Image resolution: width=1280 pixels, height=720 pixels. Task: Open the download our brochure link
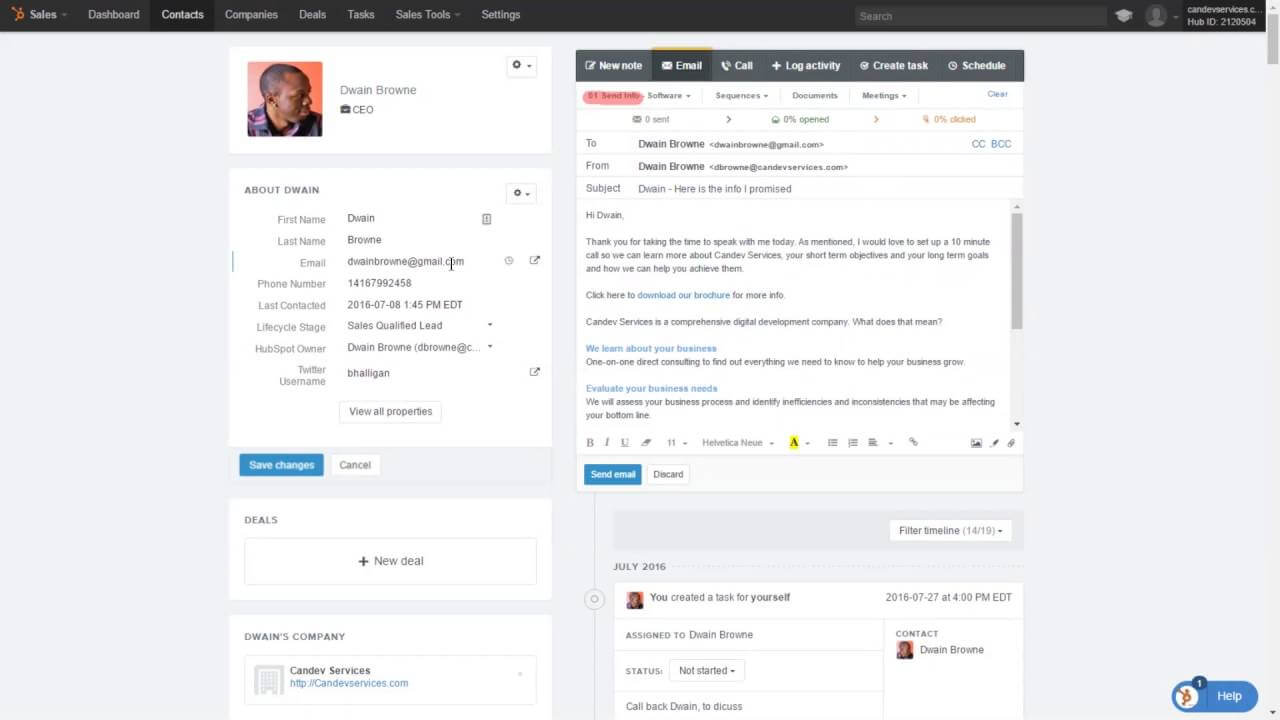click(683, 295)
